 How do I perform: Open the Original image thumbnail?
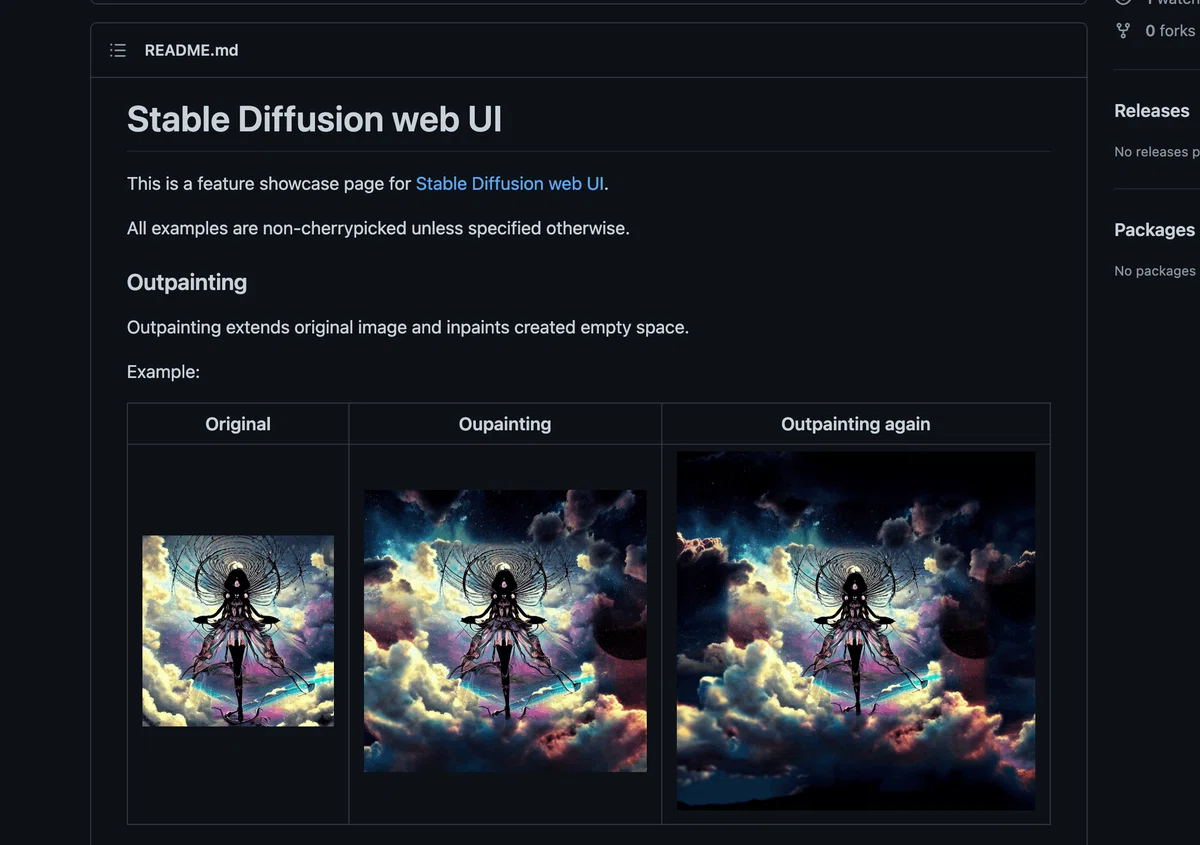pyautogui.click(x=238, y=631)
